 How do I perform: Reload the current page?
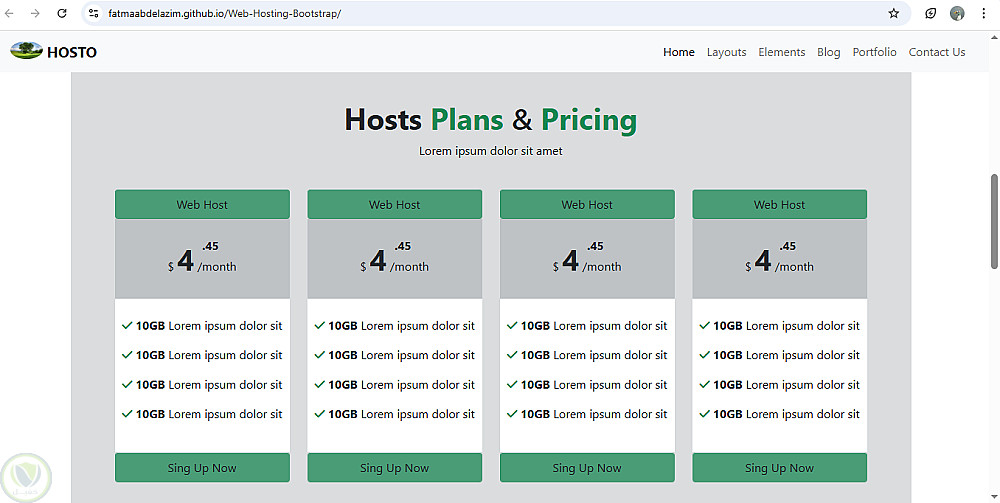62,14
